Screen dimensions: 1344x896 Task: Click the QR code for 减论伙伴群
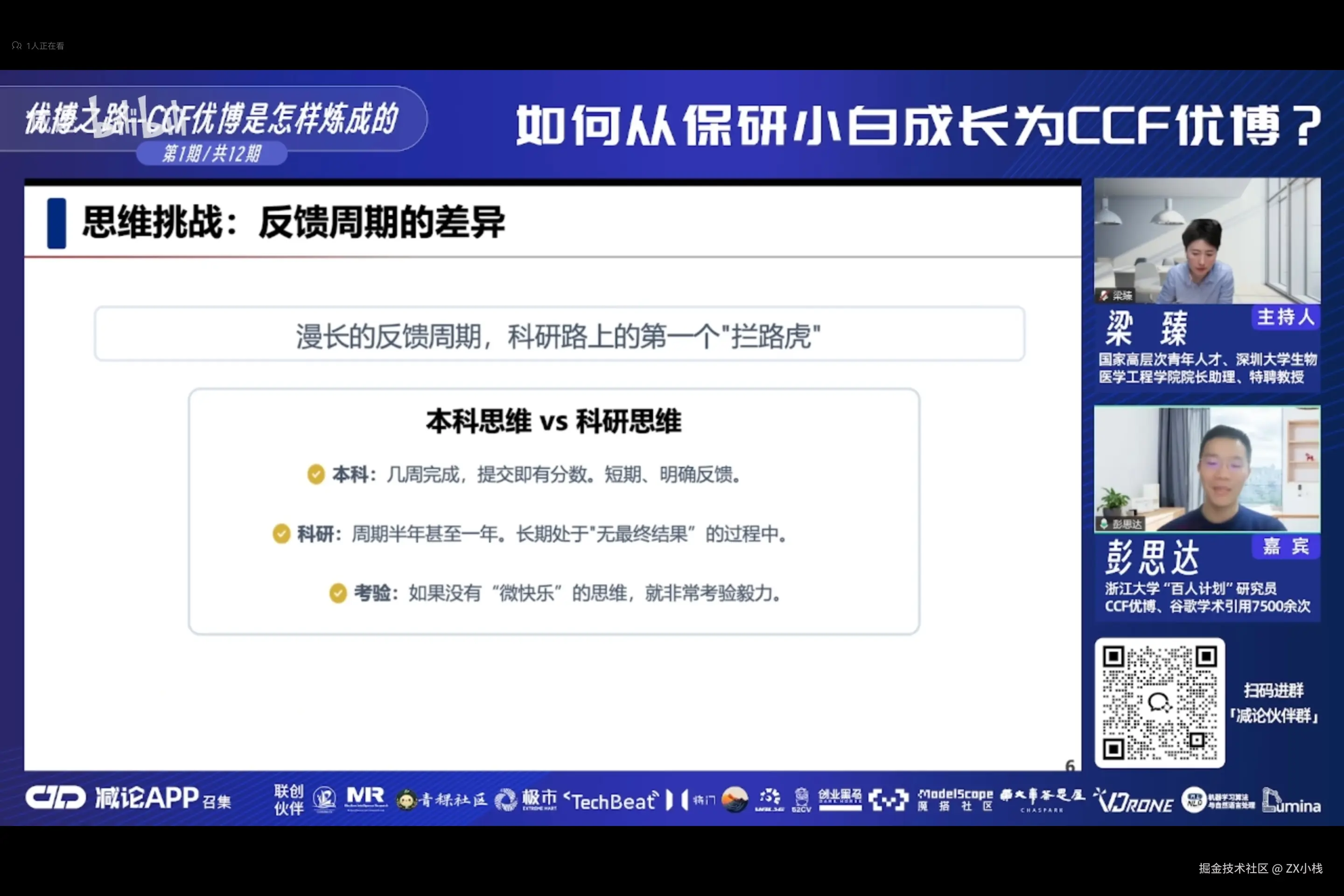[x=1159, y=702]
